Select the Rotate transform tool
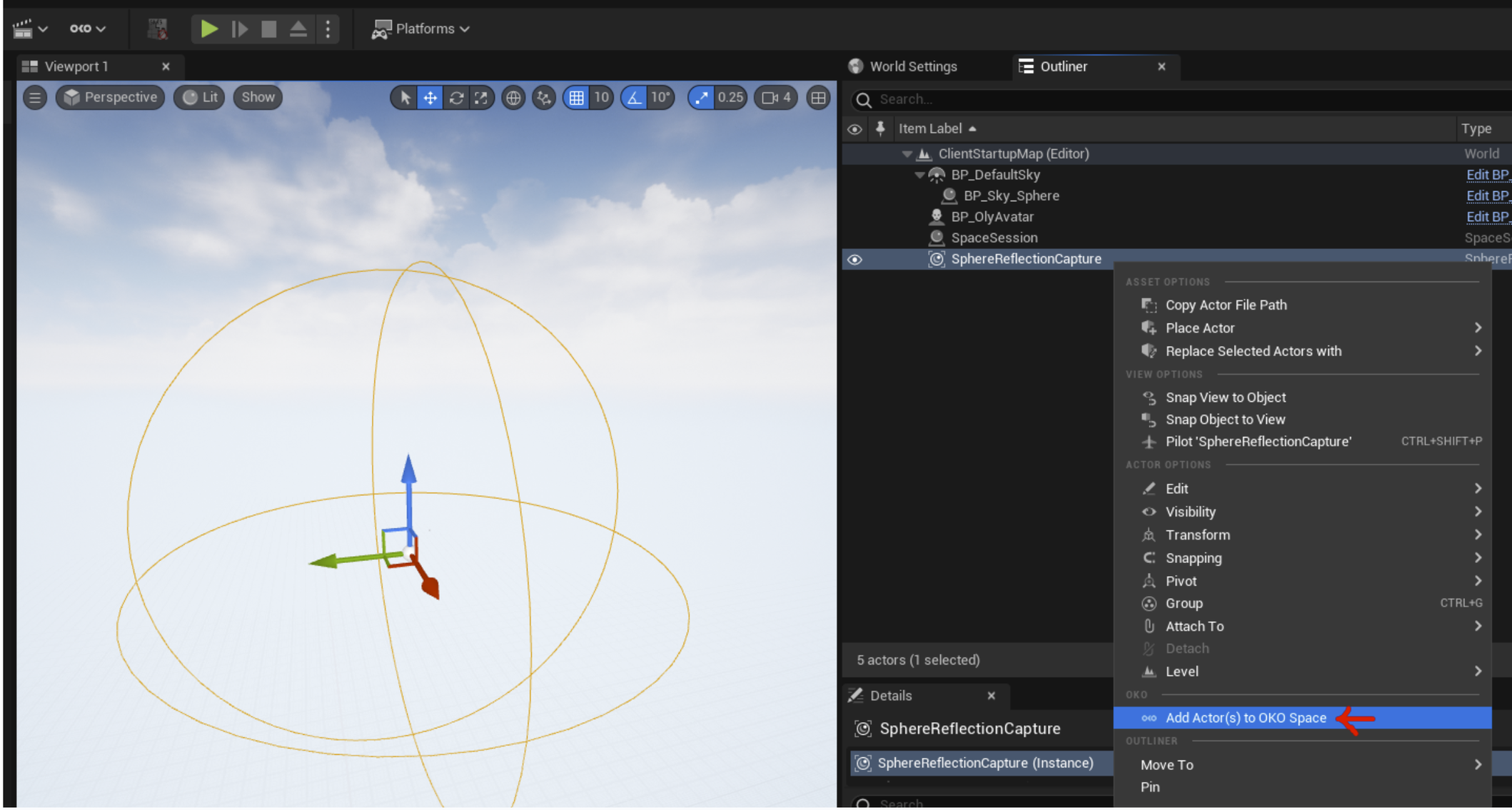Screen dimensions: 1512x810 [x=456, y=98]
